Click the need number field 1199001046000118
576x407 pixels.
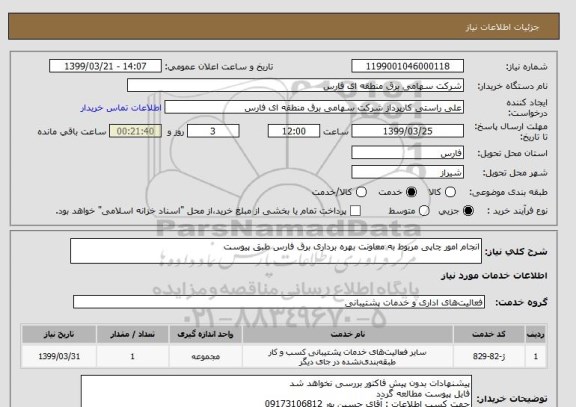[407, 66]
